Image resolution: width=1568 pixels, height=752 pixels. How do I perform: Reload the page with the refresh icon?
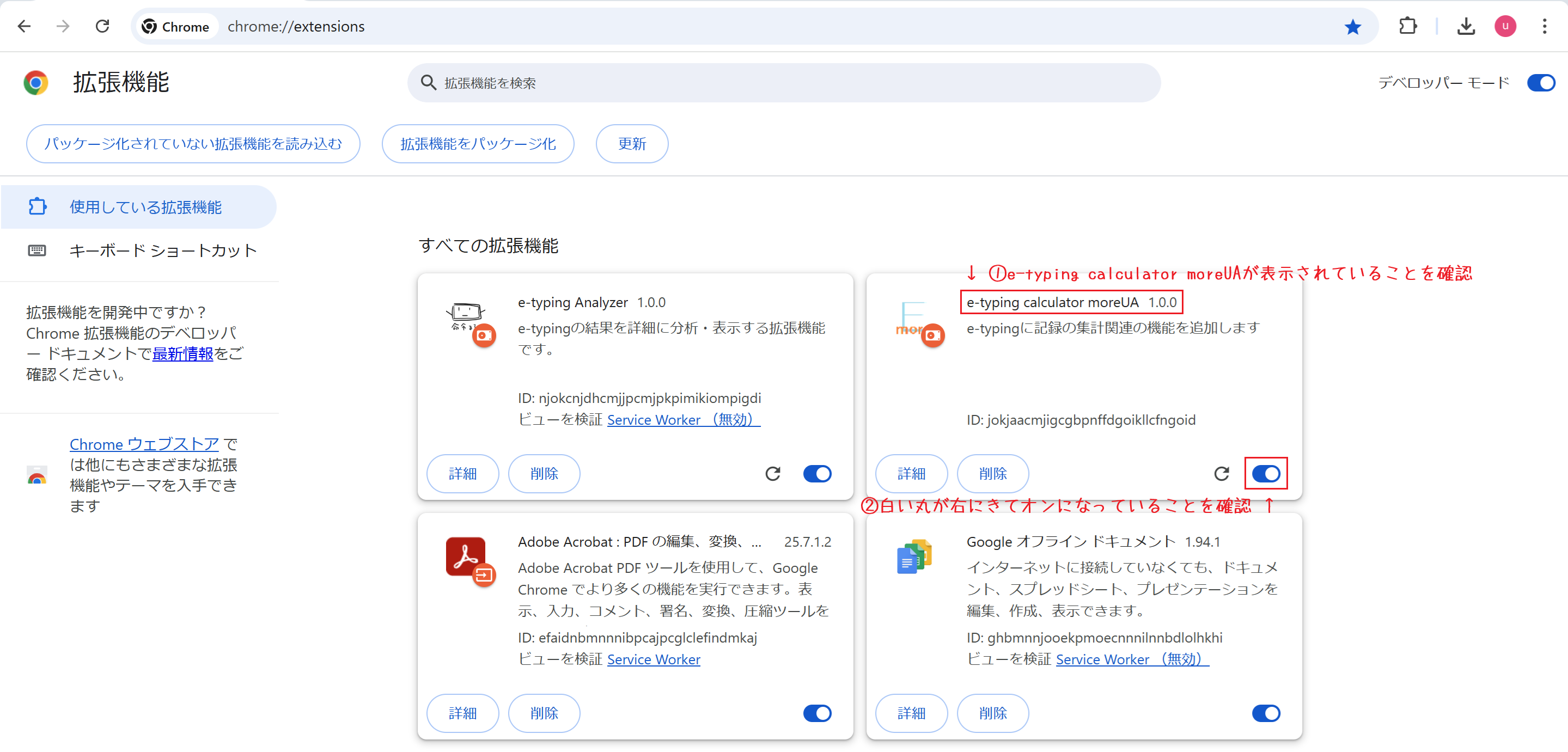click(102, 26)
